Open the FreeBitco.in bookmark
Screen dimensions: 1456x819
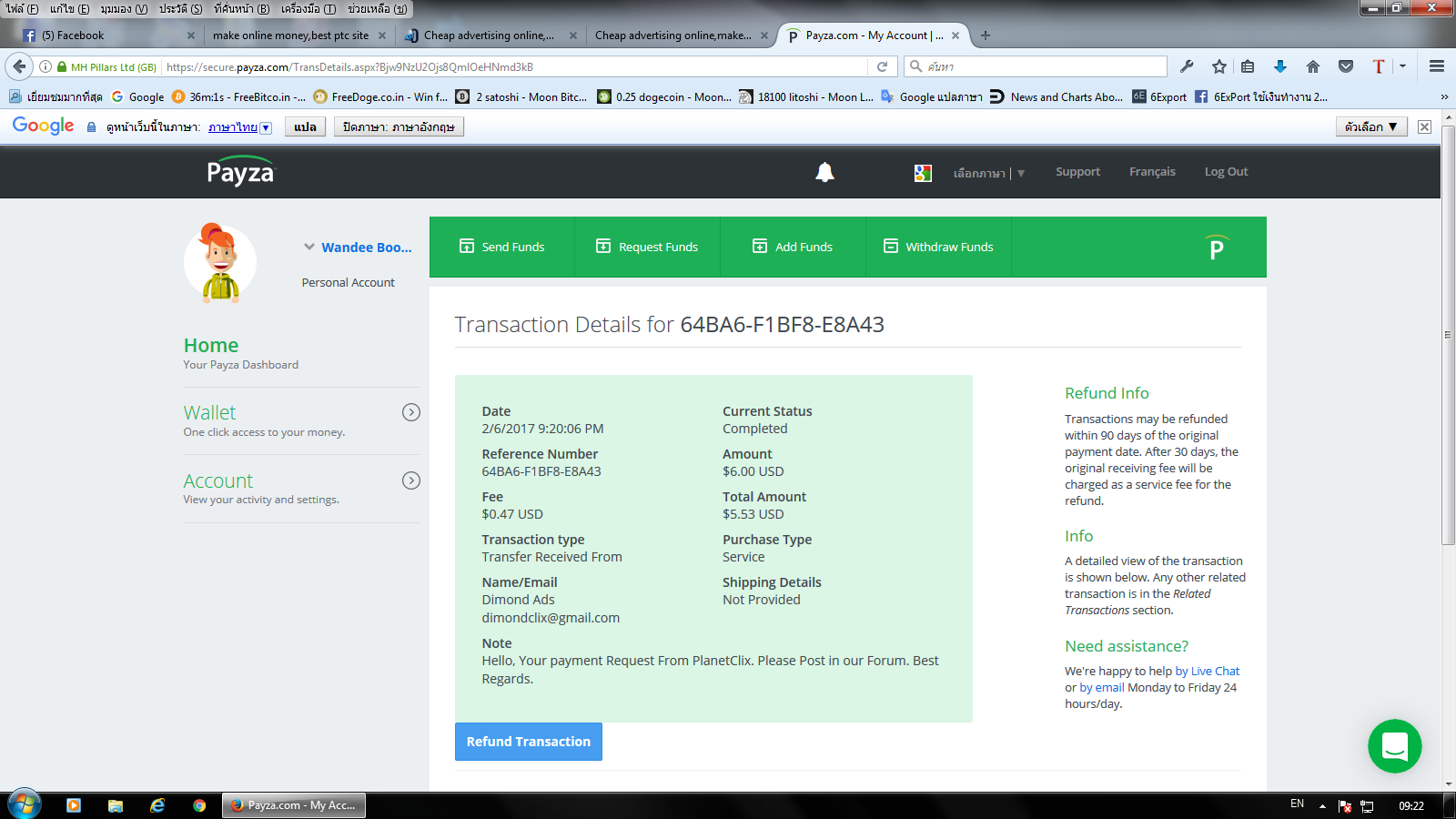[238, 96]
